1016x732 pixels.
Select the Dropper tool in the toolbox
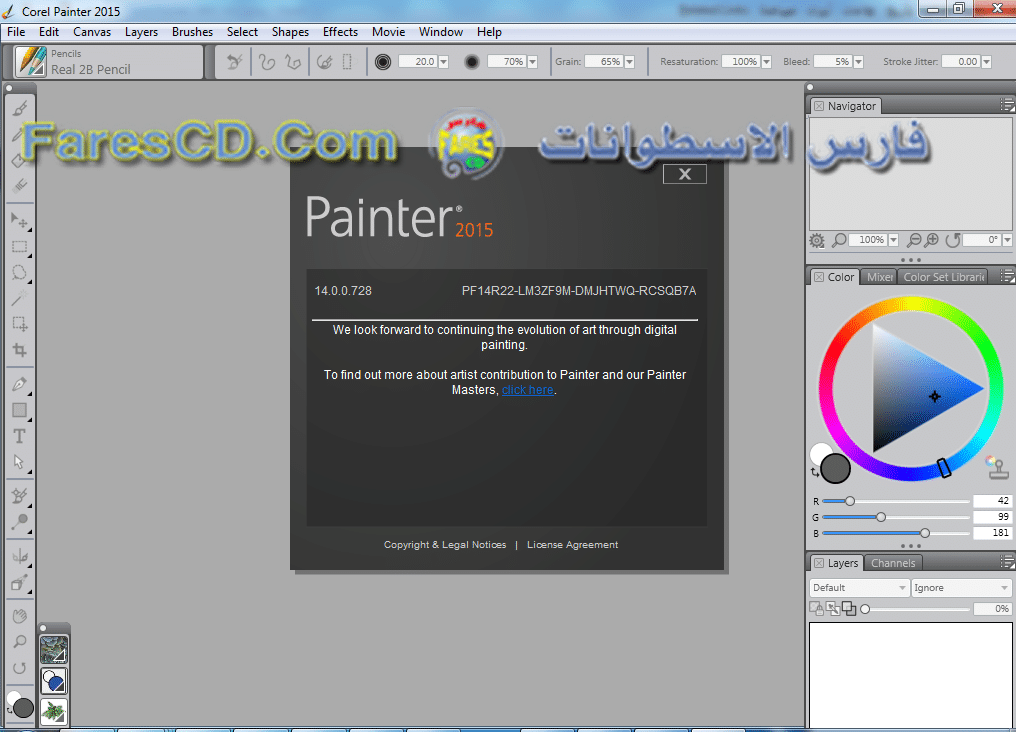click(19, 134)
